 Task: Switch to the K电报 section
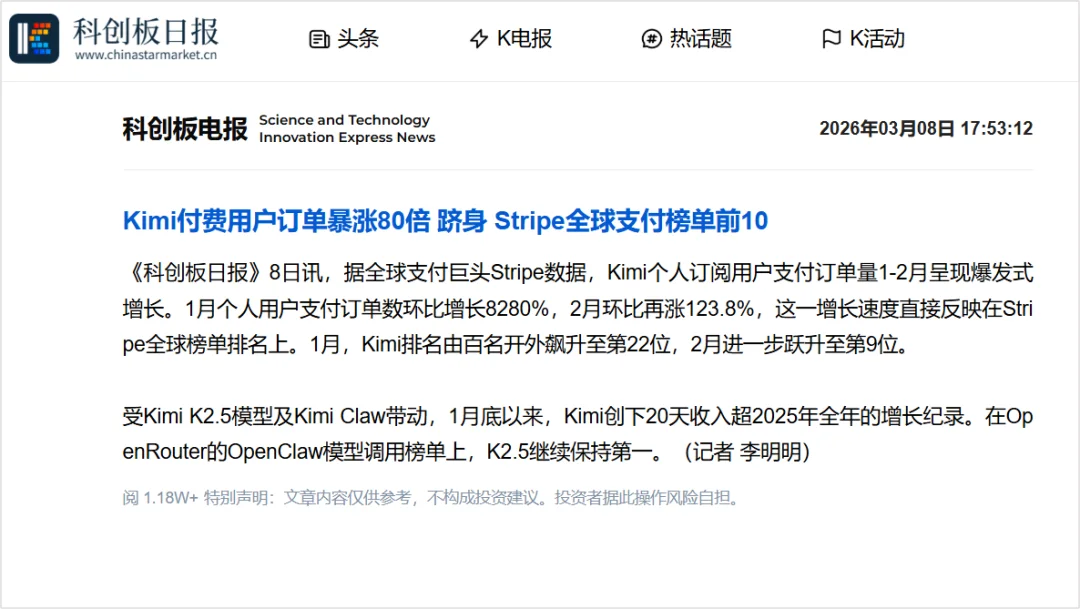510,38
